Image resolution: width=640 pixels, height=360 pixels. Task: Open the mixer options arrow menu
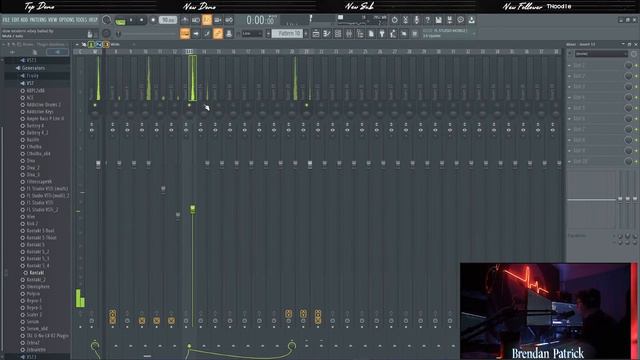77,44
